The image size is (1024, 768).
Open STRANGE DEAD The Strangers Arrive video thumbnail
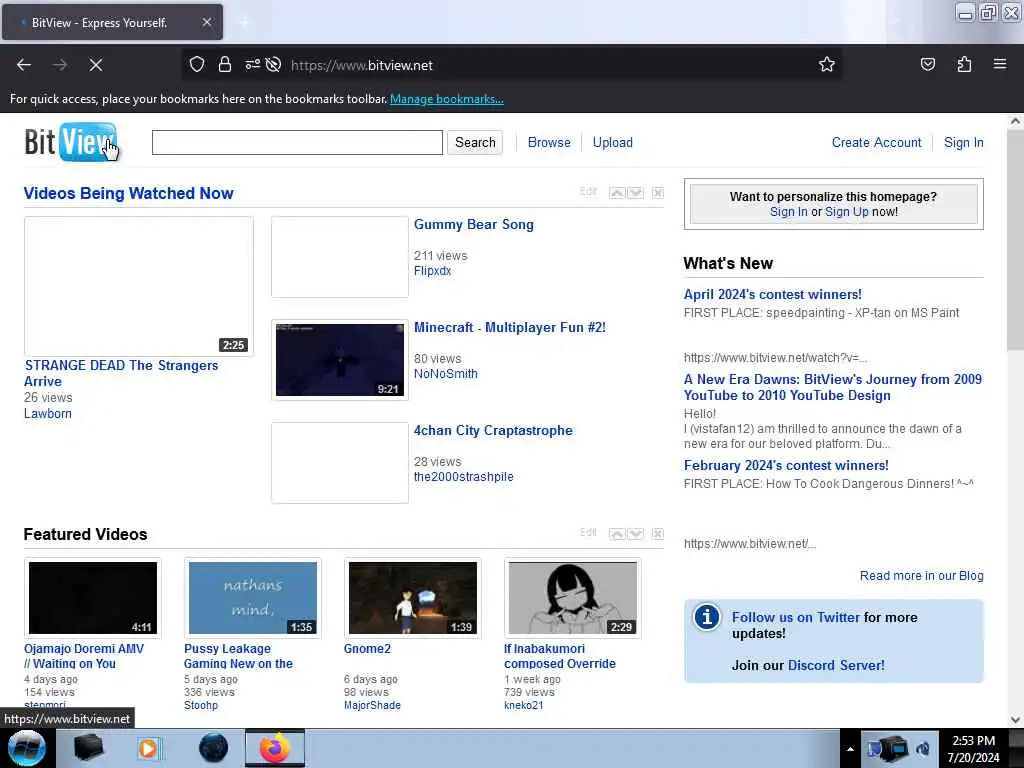pos(138,286)
